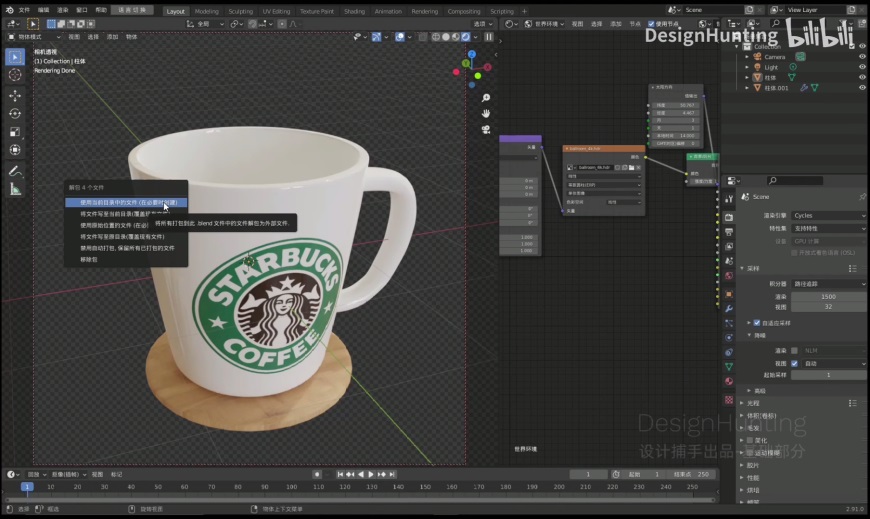The width and height of the screenshot is (870, 519).
Task: Click the viewport zoom magnifier icon
Action: [x=486, y=98]
